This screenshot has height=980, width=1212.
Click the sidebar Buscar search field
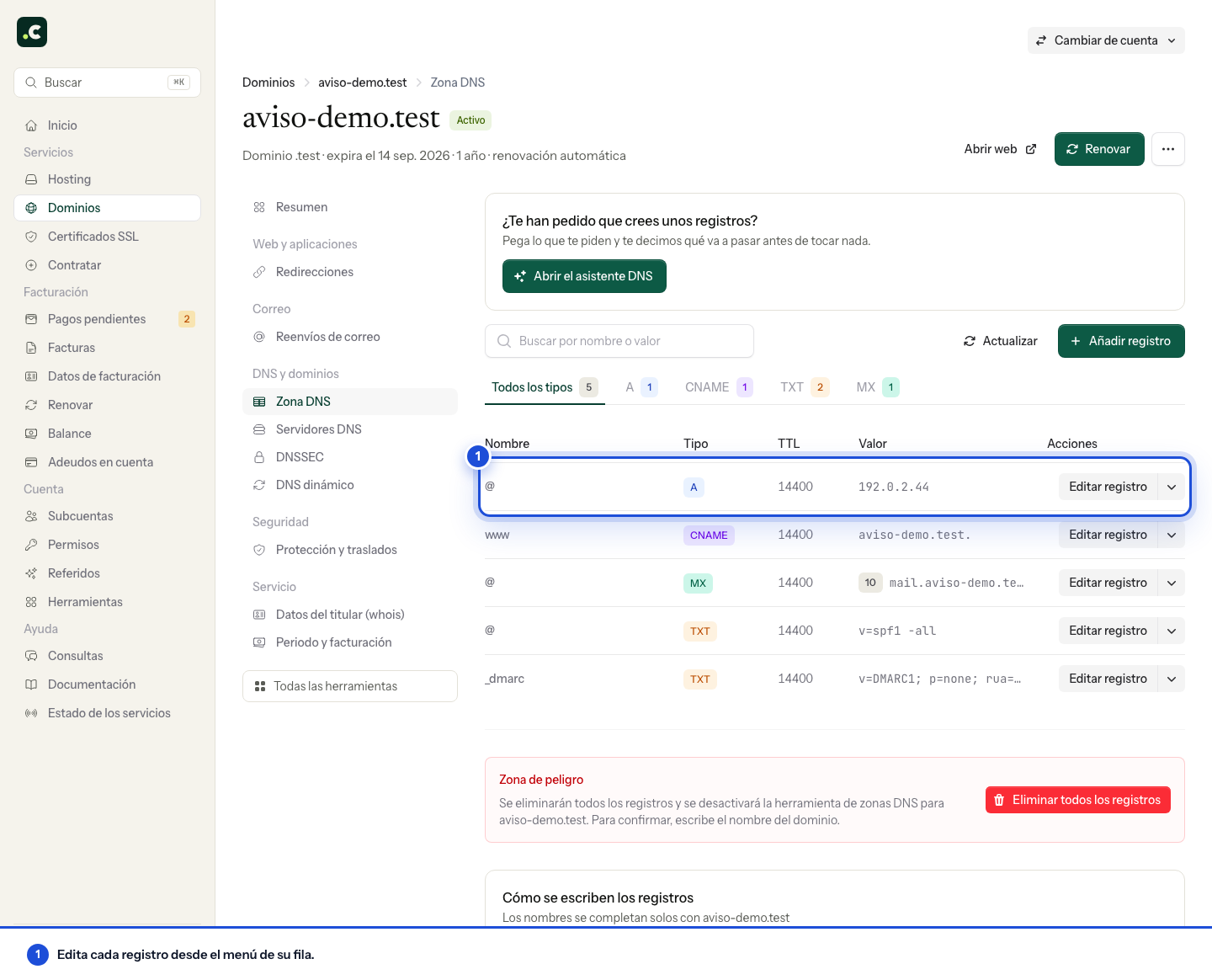coord(107,83)
